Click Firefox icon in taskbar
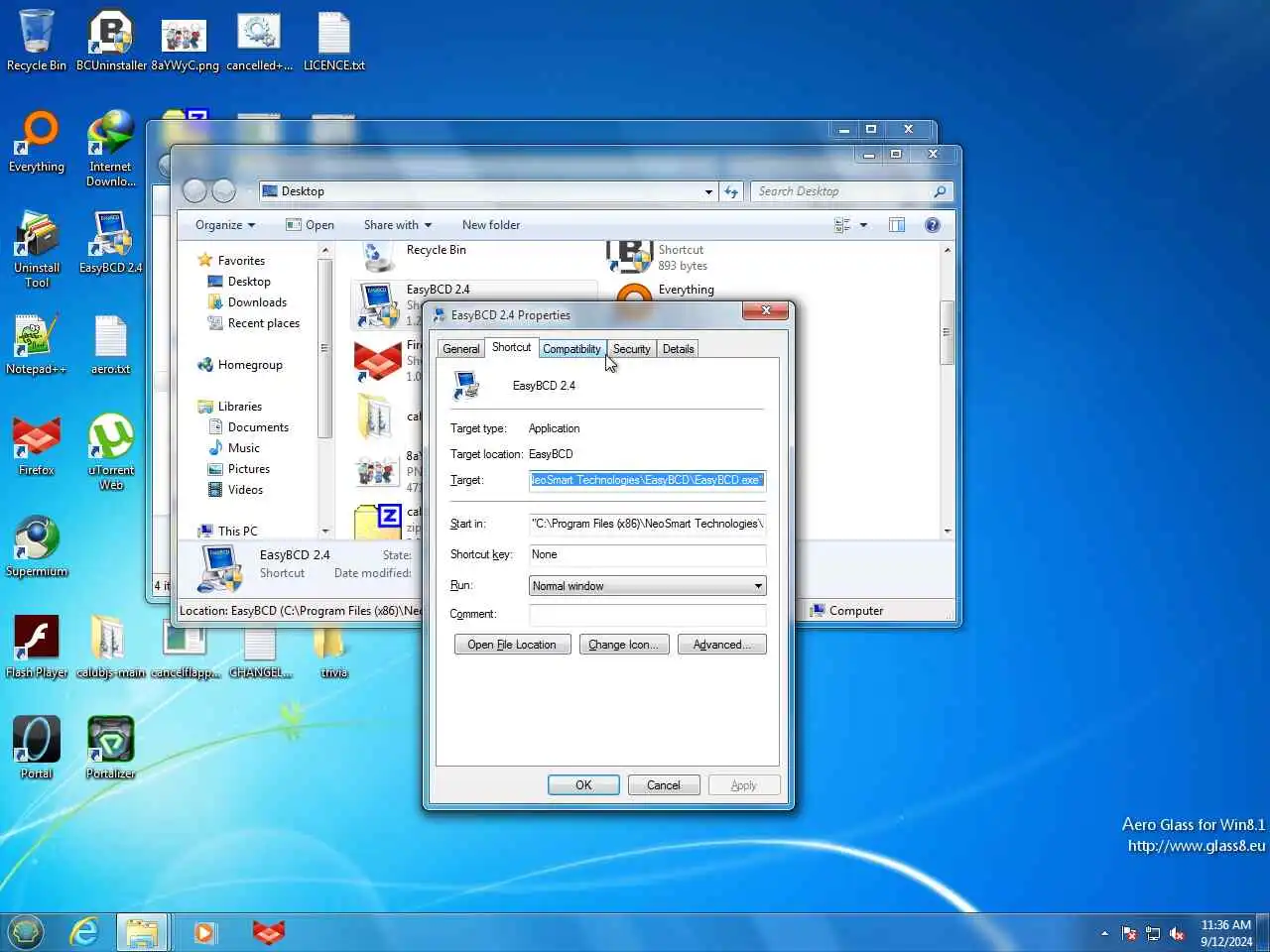This screenshot has width=1270, height=952. pyautogui.click(x=268, y=932)
